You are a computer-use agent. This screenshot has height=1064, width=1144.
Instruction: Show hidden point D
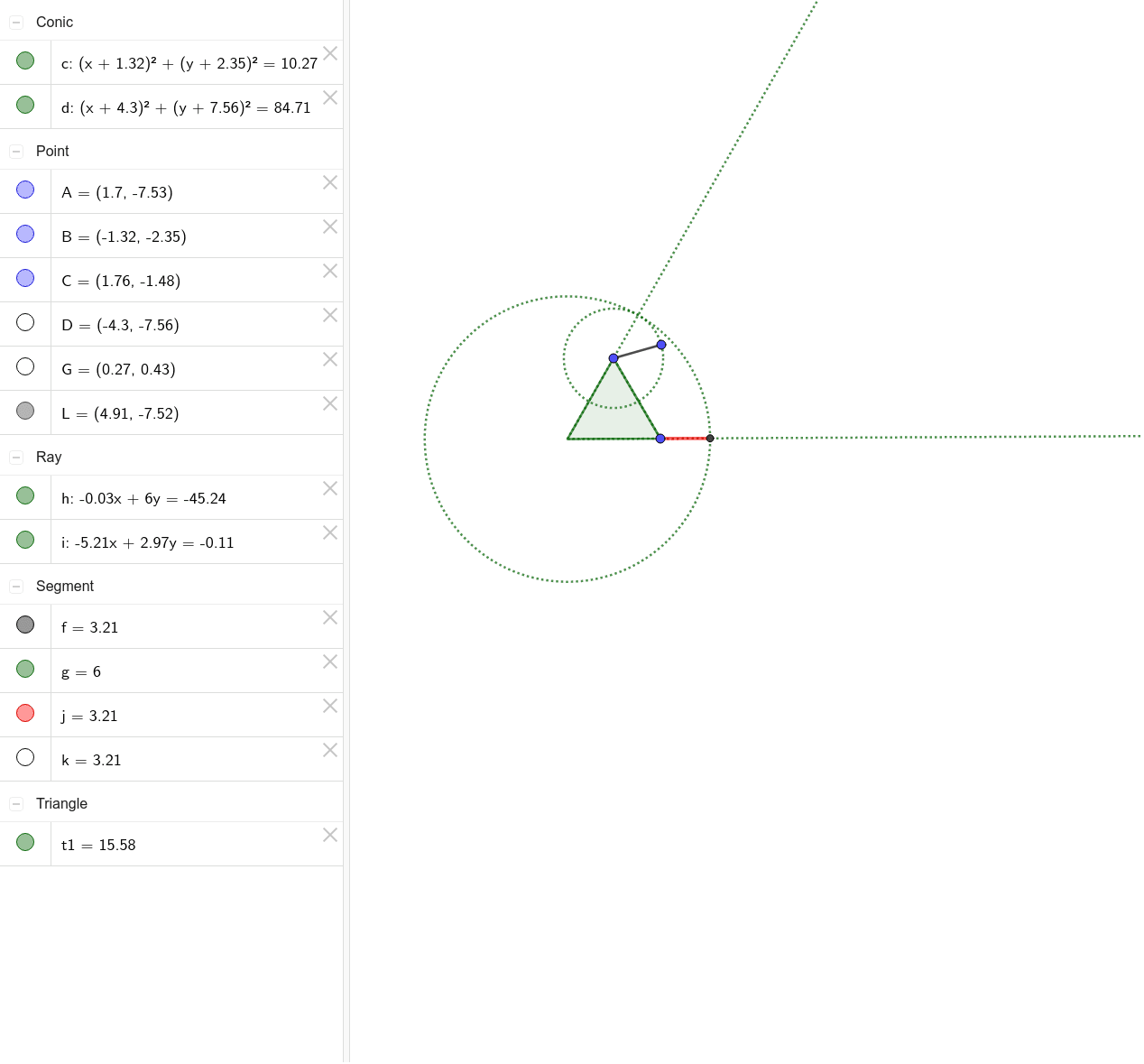point(25,322)
